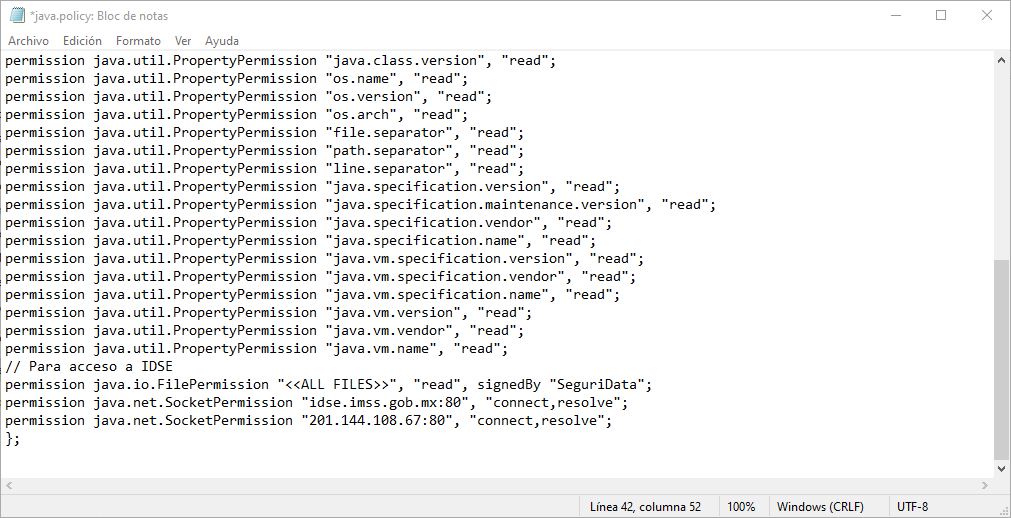
Task: Open the Edición menu
Action: coord(82,41)
